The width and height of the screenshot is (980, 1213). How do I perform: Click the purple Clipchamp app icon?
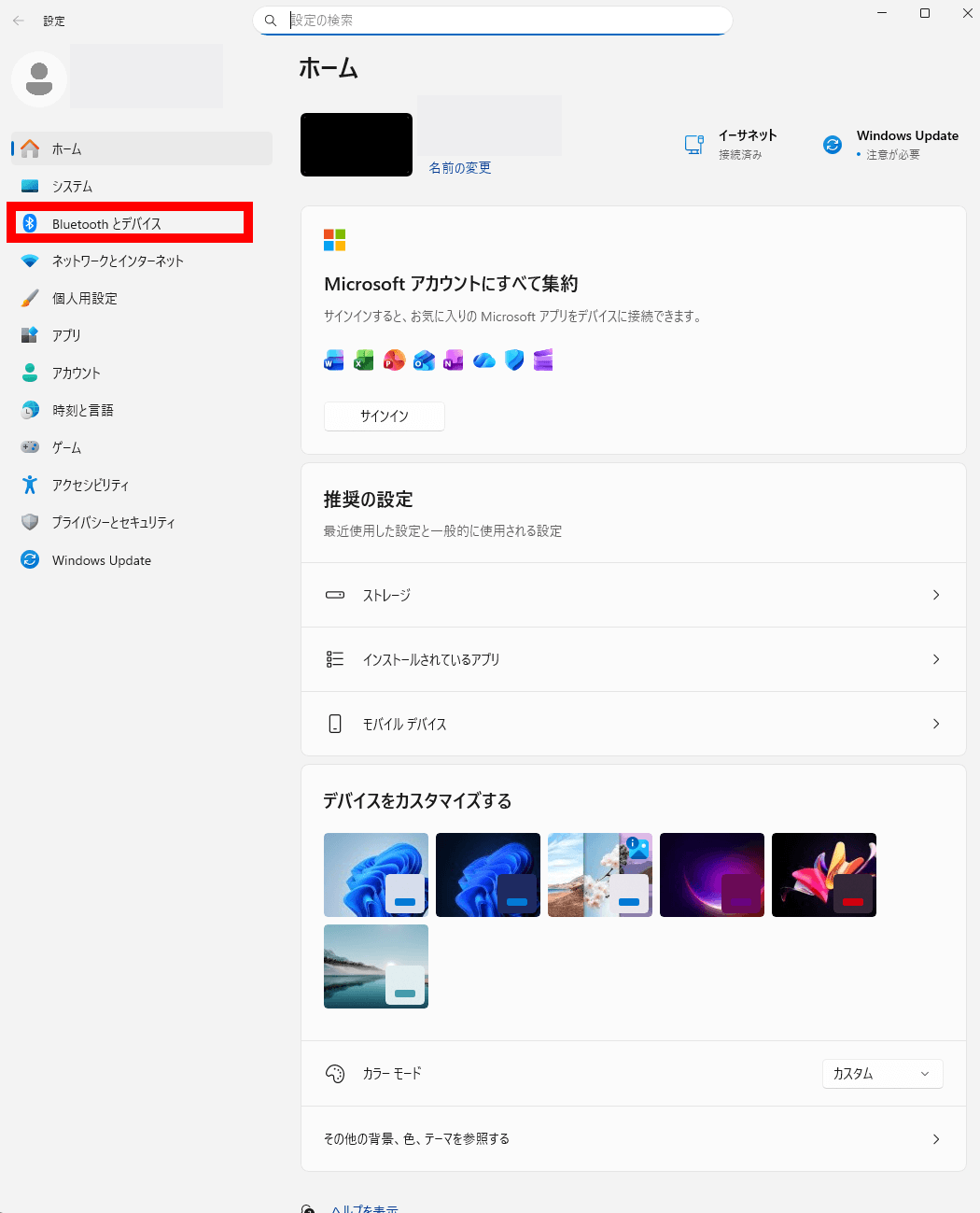tap(543, 360)
